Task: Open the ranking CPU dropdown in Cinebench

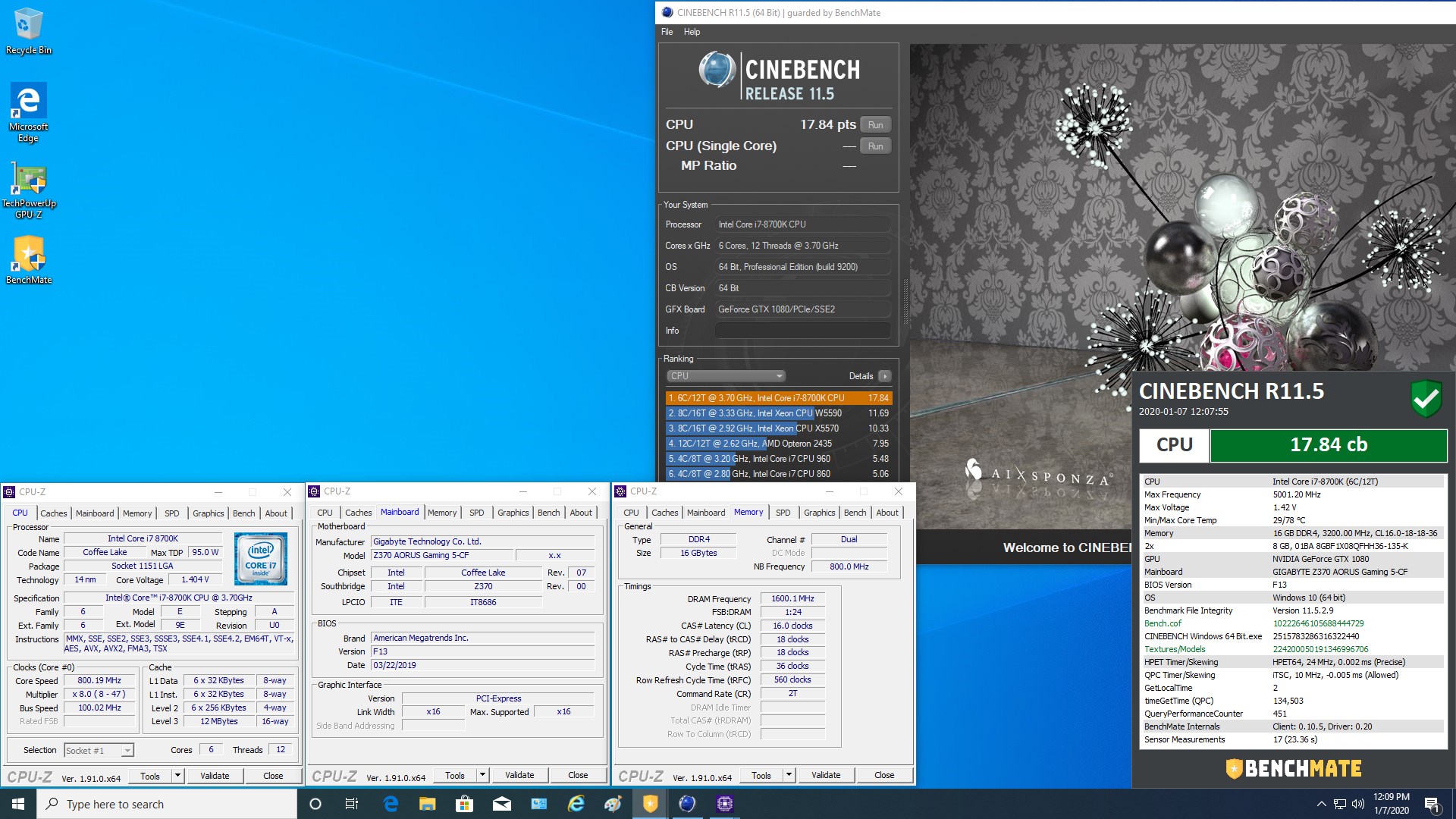Action: pos(726,376)
